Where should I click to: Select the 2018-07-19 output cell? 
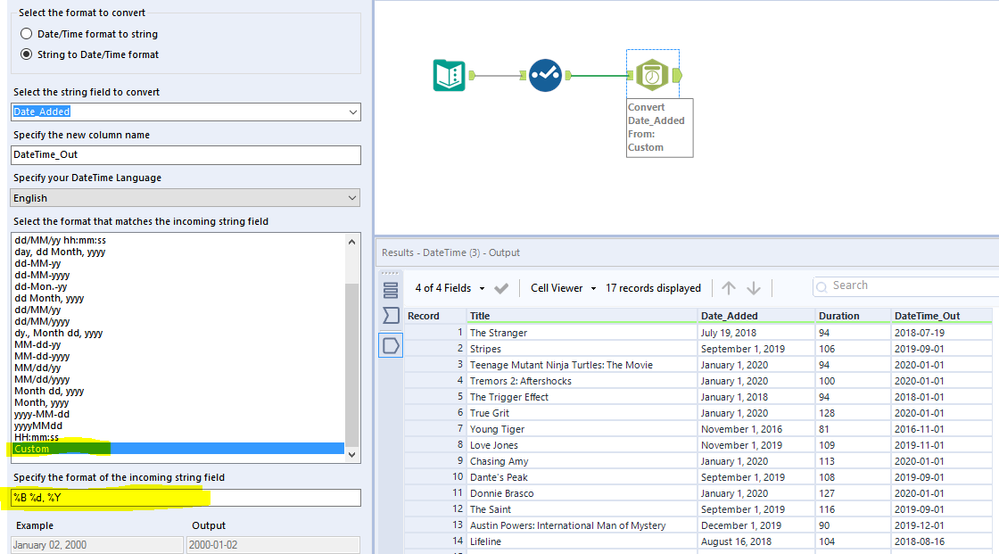(942, 332)
